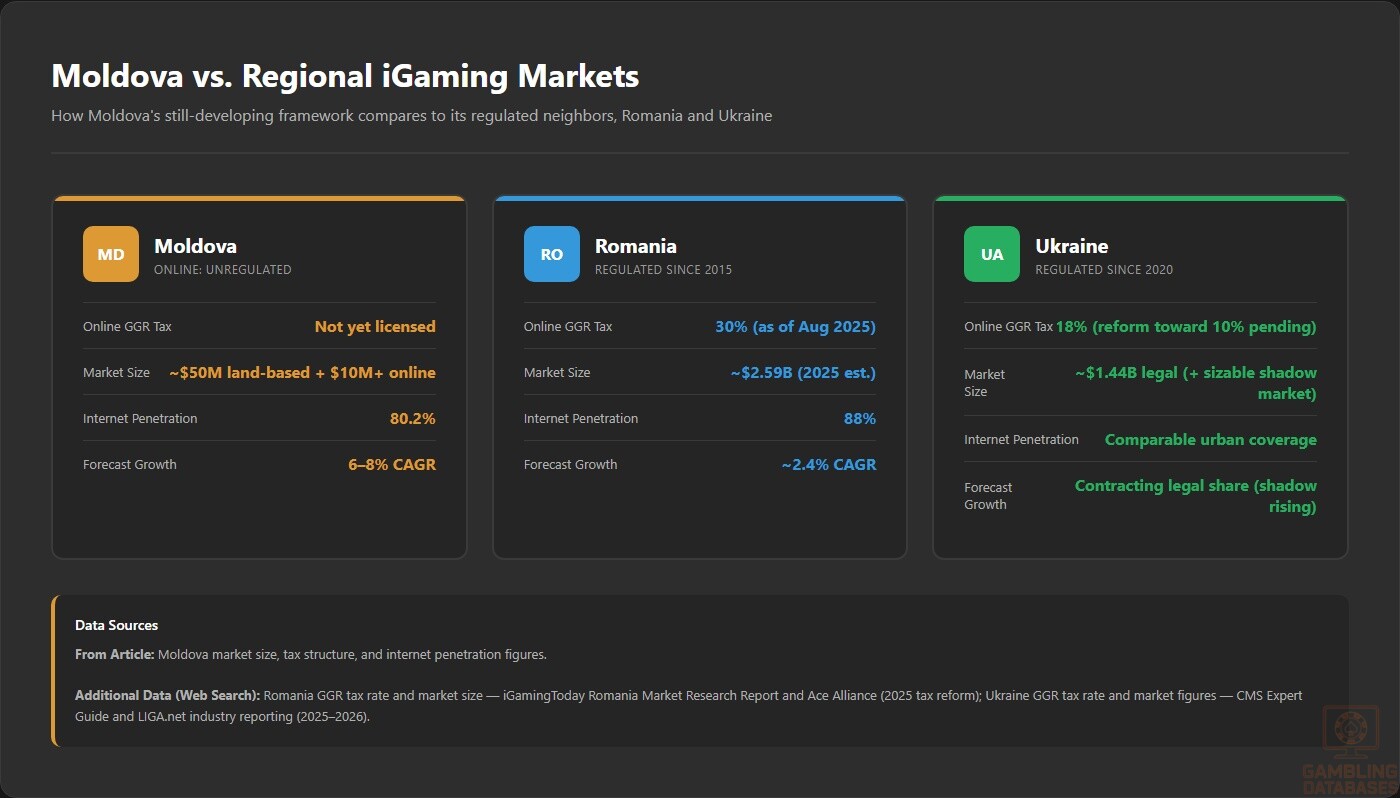Select the Romania card heading
The height and width of the screenshot is (798, 1400).
(x=636, y=246)
